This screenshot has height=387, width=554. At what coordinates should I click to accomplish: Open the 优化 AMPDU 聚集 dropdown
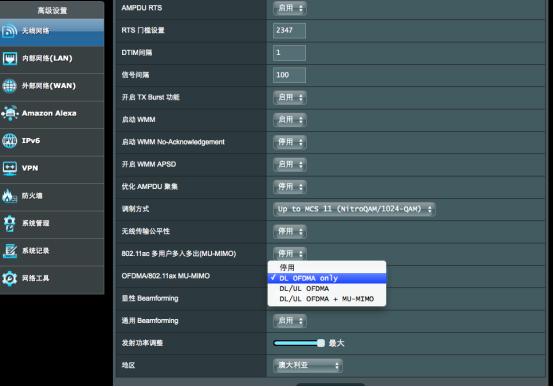290,186
